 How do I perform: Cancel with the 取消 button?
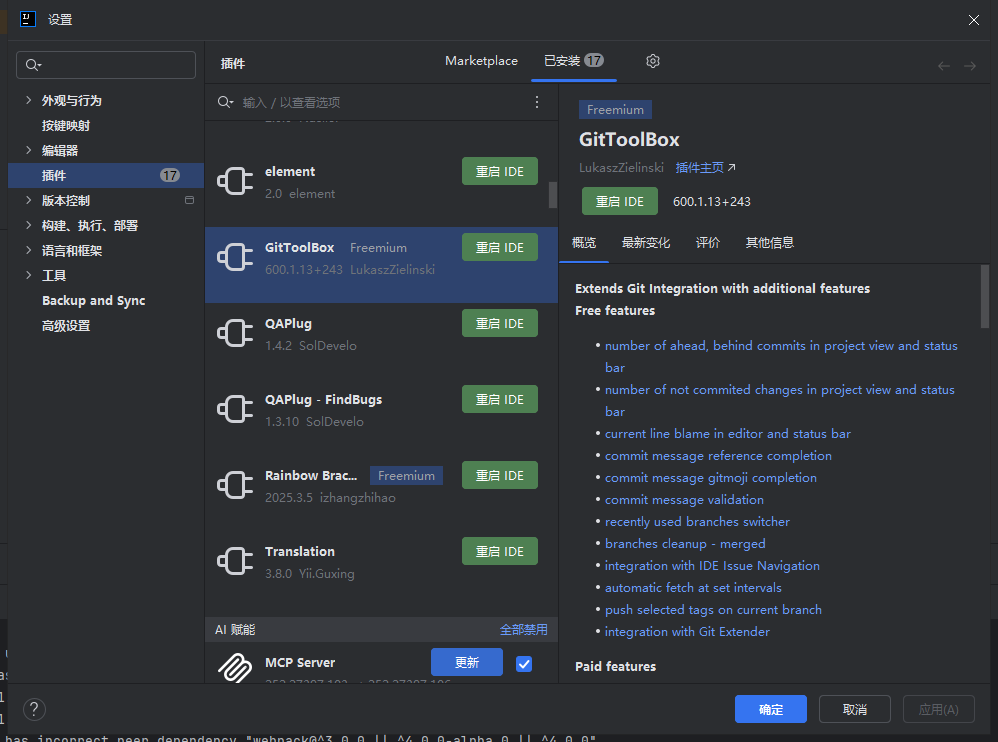click(854, 709)
